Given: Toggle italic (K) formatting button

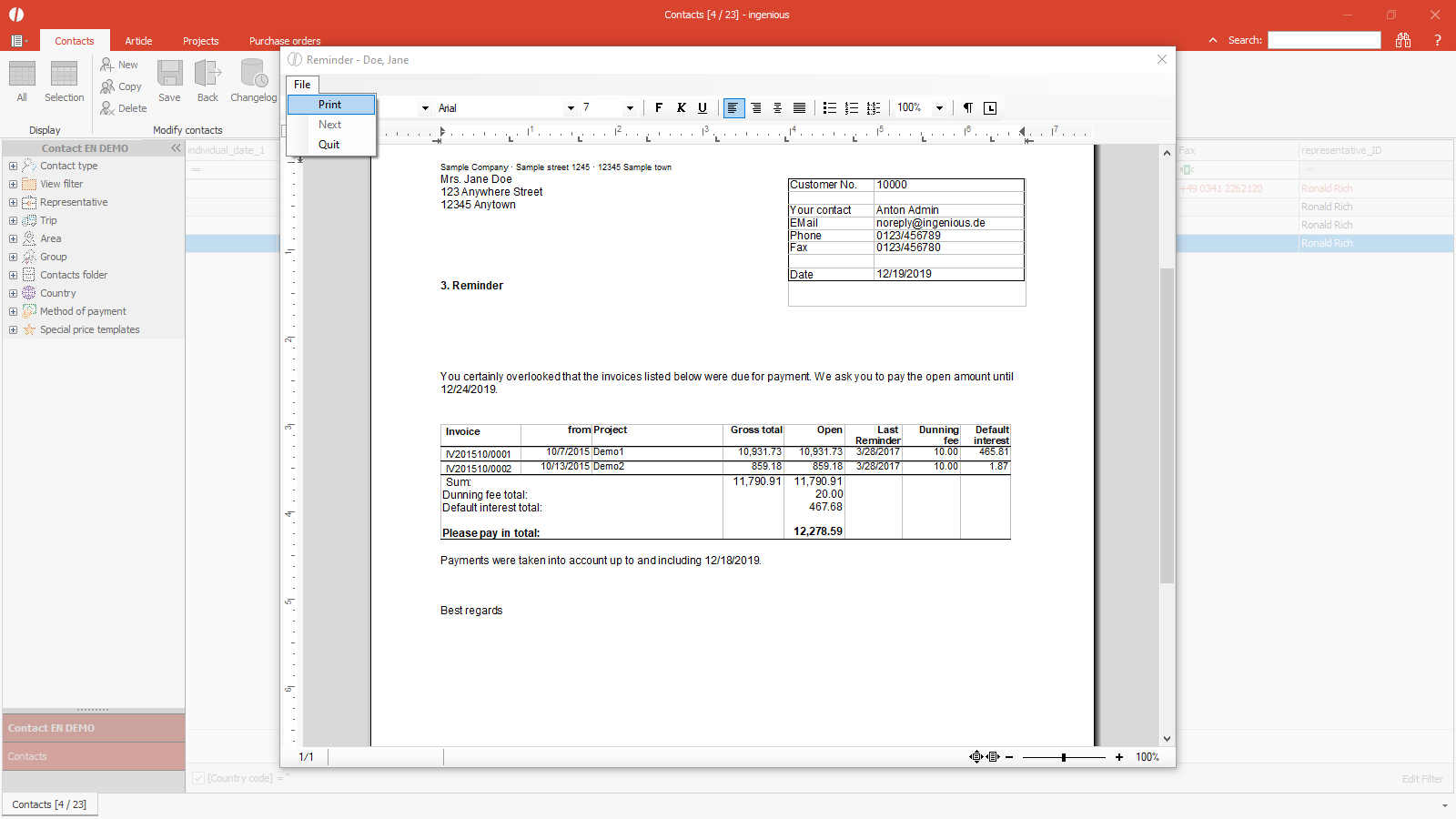Looking at the screenshot, I should [x=681, y=107].
